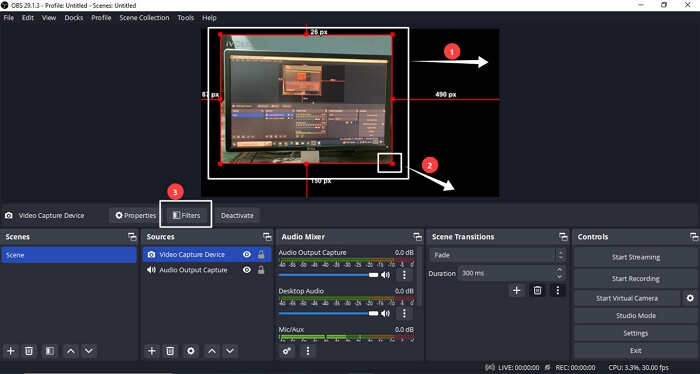Viewport: 700px width, 374px height.
Task: Remove selected source with trash icon
Action: 170,351
